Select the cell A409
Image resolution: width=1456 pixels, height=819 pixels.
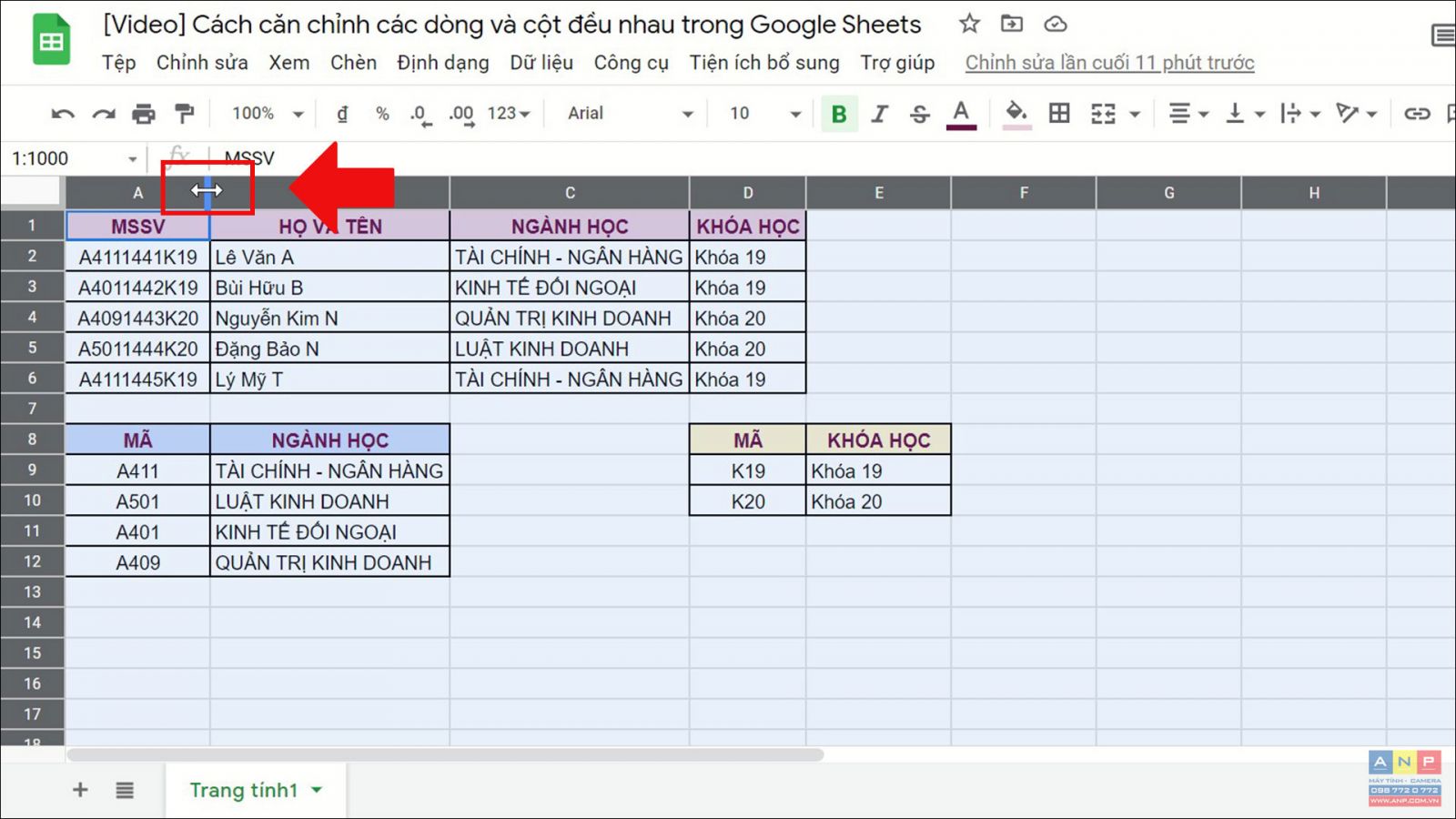click(x=138, y=562)
